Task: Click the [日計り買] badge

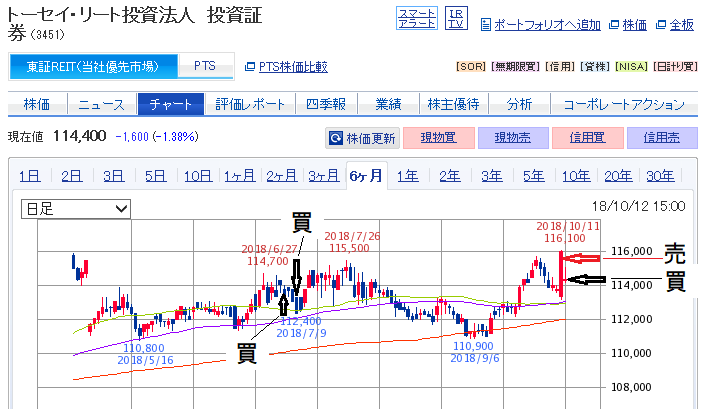Action: coord(675,67)
